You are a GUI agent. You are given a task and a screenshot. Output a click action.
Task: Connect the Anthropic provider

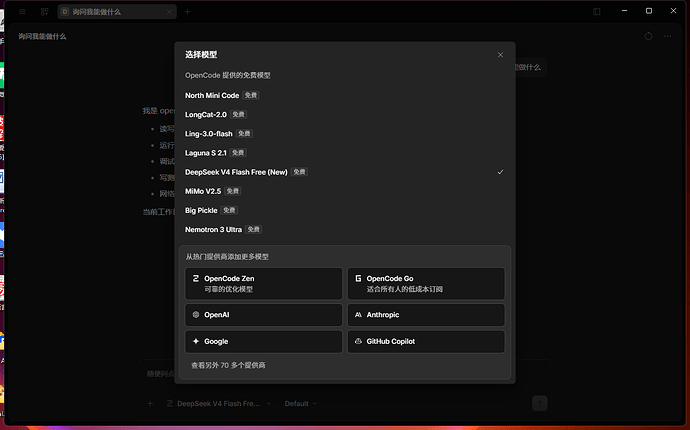point(426,315)
